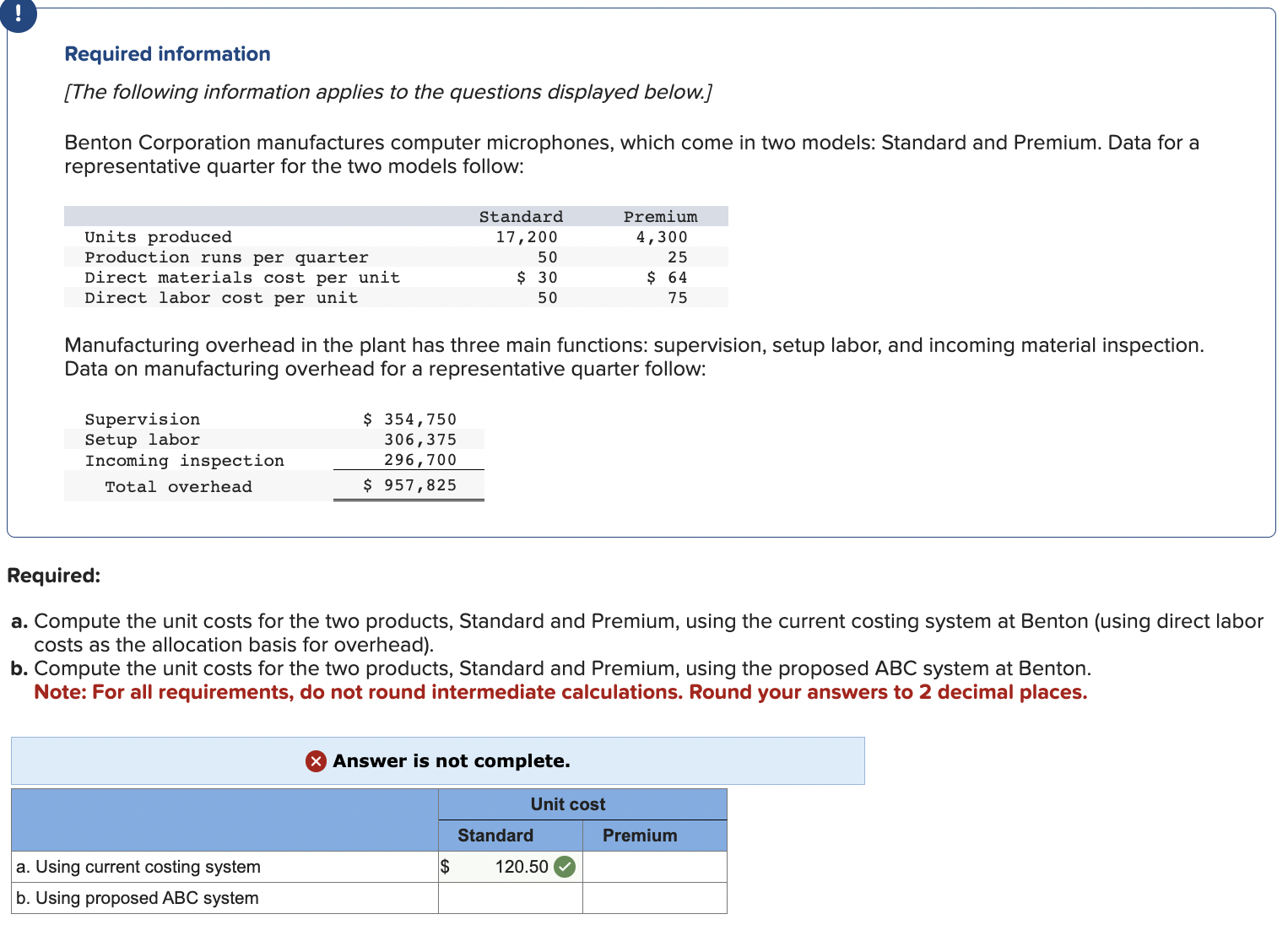Click the 'Direct materials cost per unit' label
The height and width of the screenshot is (925, 1288).
242,278
